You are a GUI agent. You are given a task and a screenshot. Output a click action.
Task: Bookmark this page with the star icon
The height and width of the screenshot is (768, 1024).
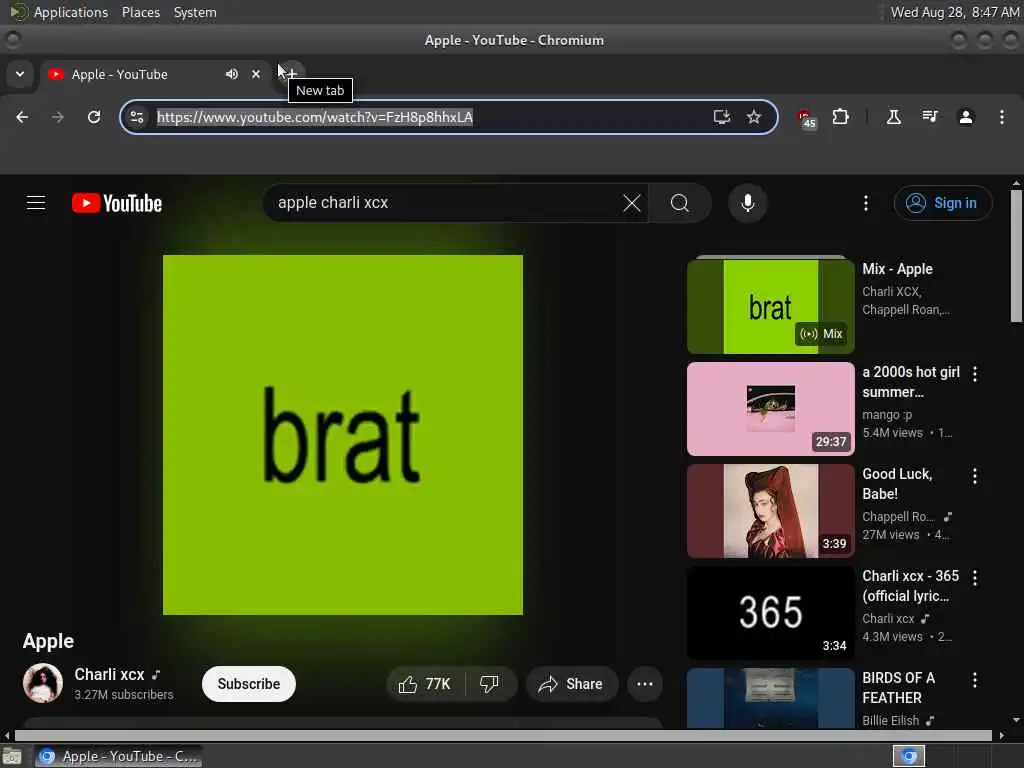(x=754, y=117)
